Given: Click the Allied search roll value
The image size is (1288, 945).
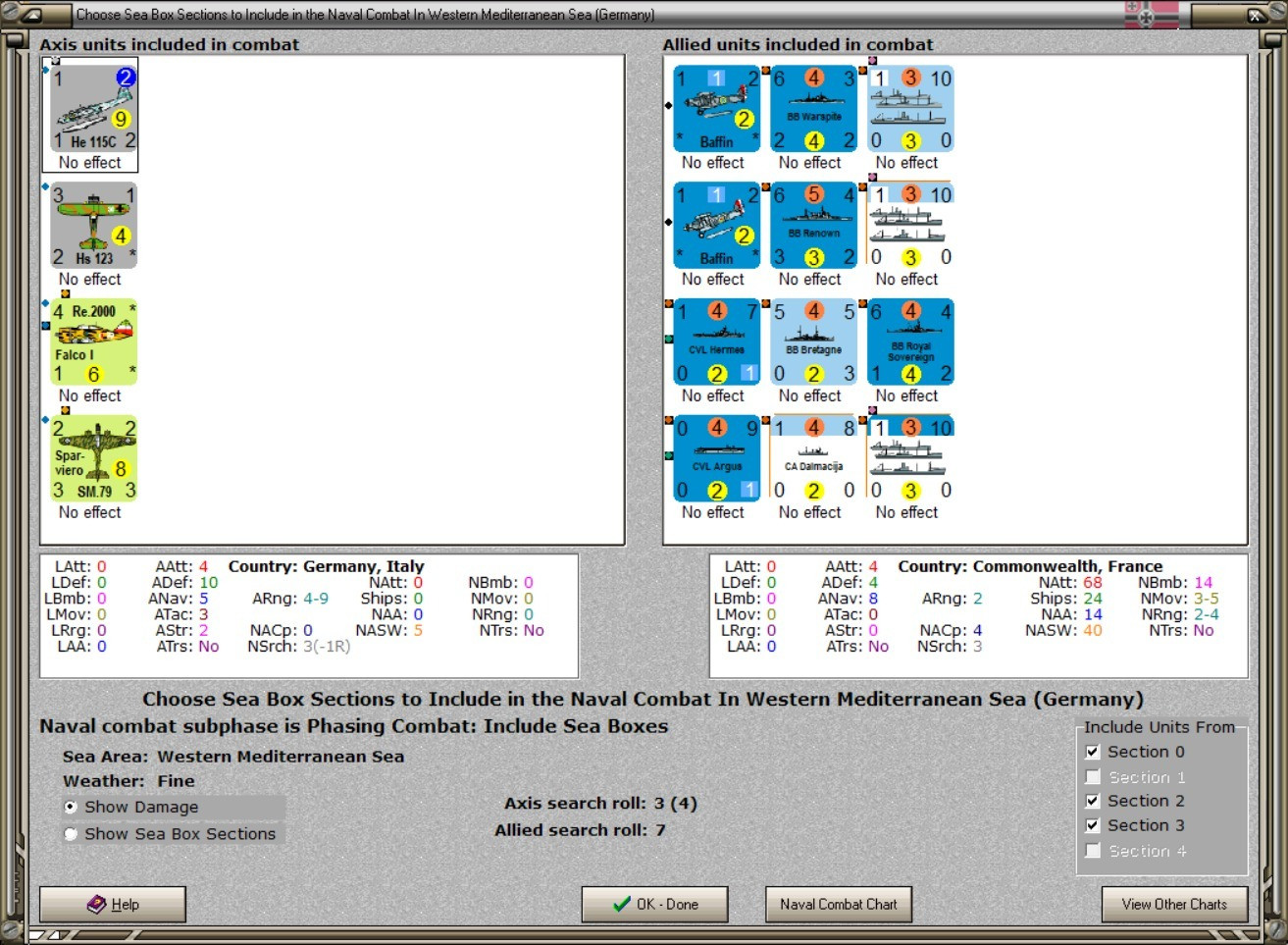Looking at the screenshot, I should 660,830.
